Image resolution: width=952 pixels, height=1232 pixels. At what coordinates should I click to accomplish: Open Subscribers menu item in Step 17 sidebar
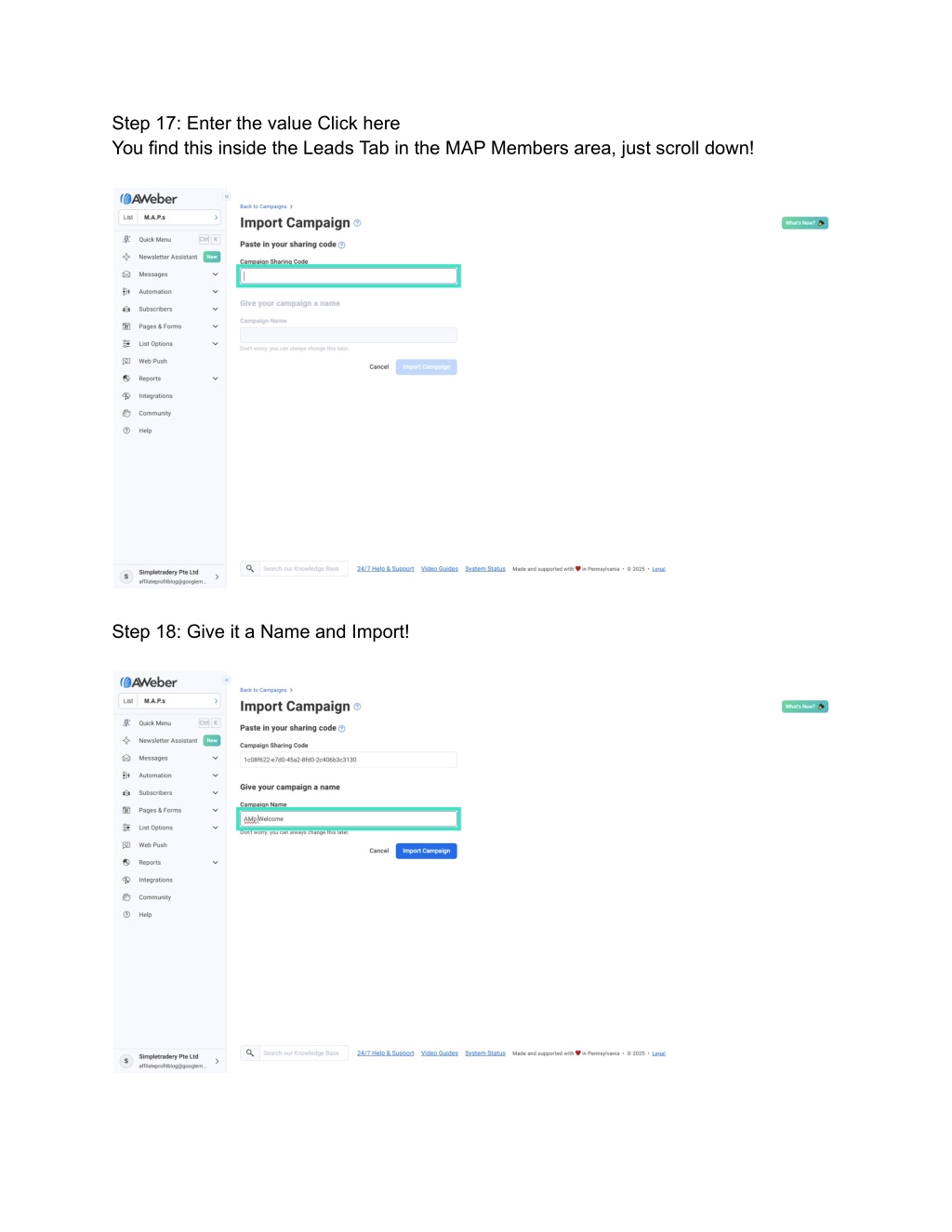coord(155,310)
